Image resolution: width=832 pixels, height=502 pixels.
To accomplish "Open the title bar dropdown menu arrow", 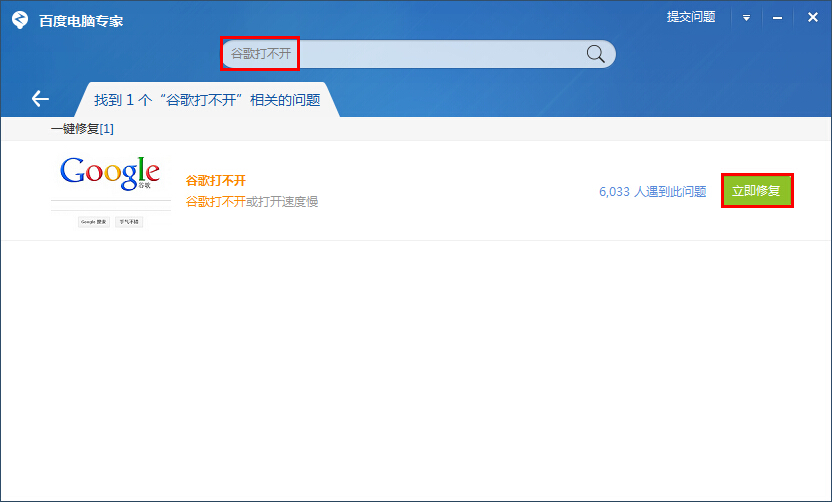I will click(x=746, y=18).
